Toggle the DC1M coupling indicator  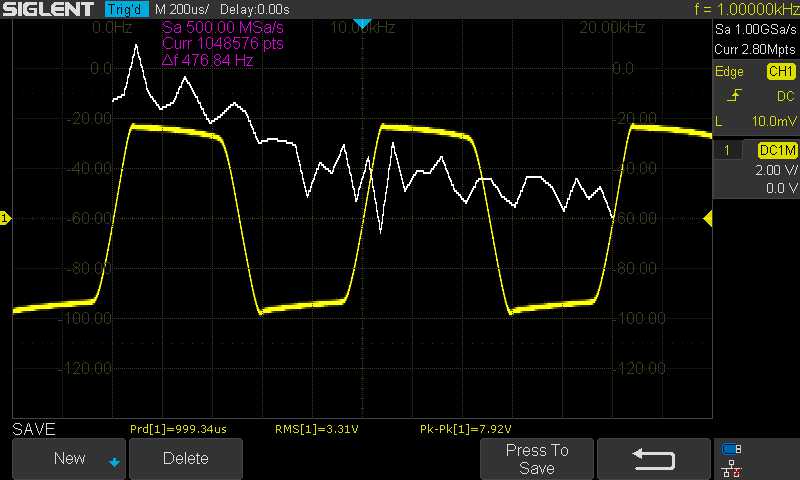pyautogui.click(x=776, y=150)
